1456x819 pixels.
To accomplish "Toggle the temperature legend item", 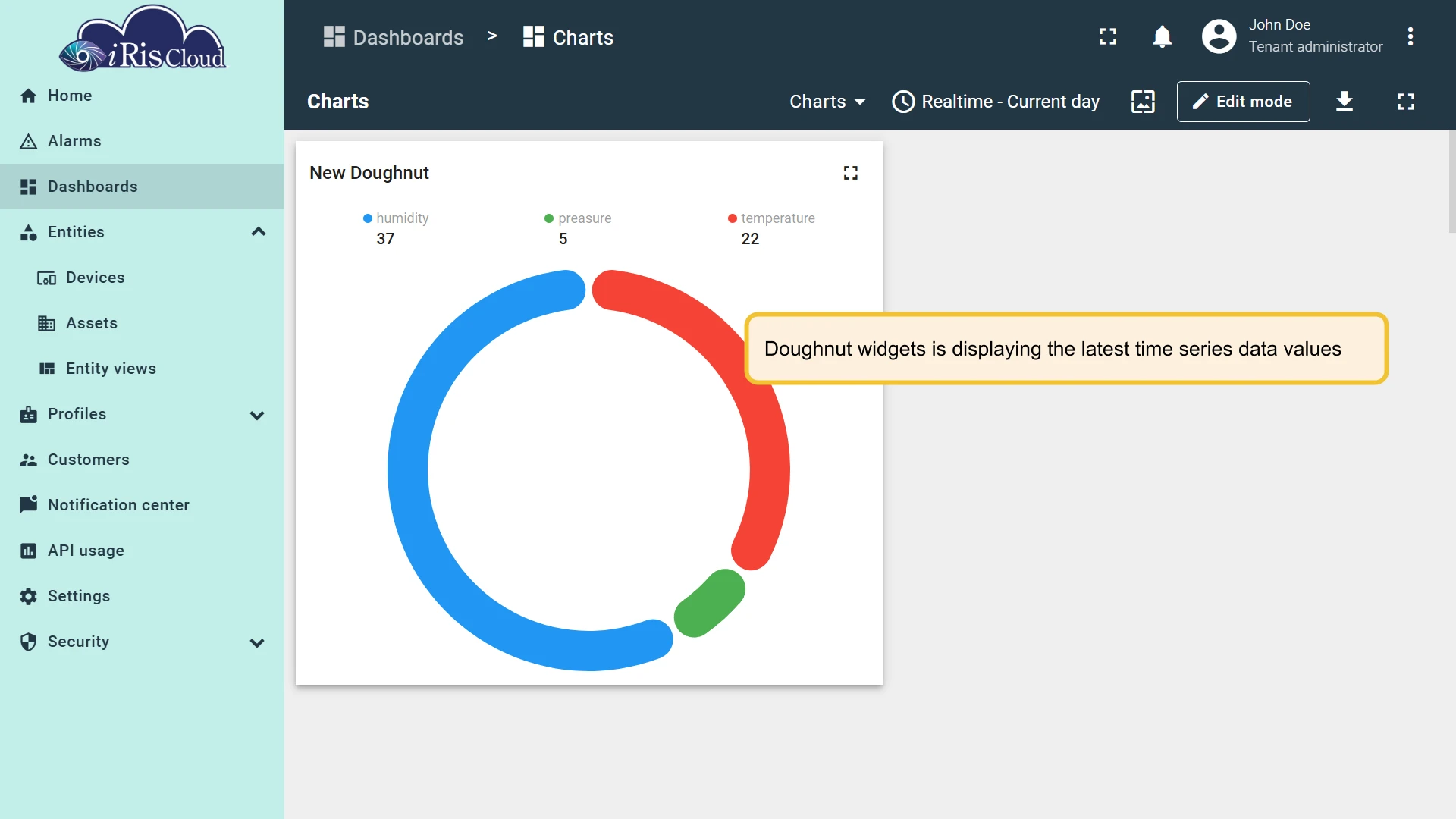I will (x=771, y=218).
